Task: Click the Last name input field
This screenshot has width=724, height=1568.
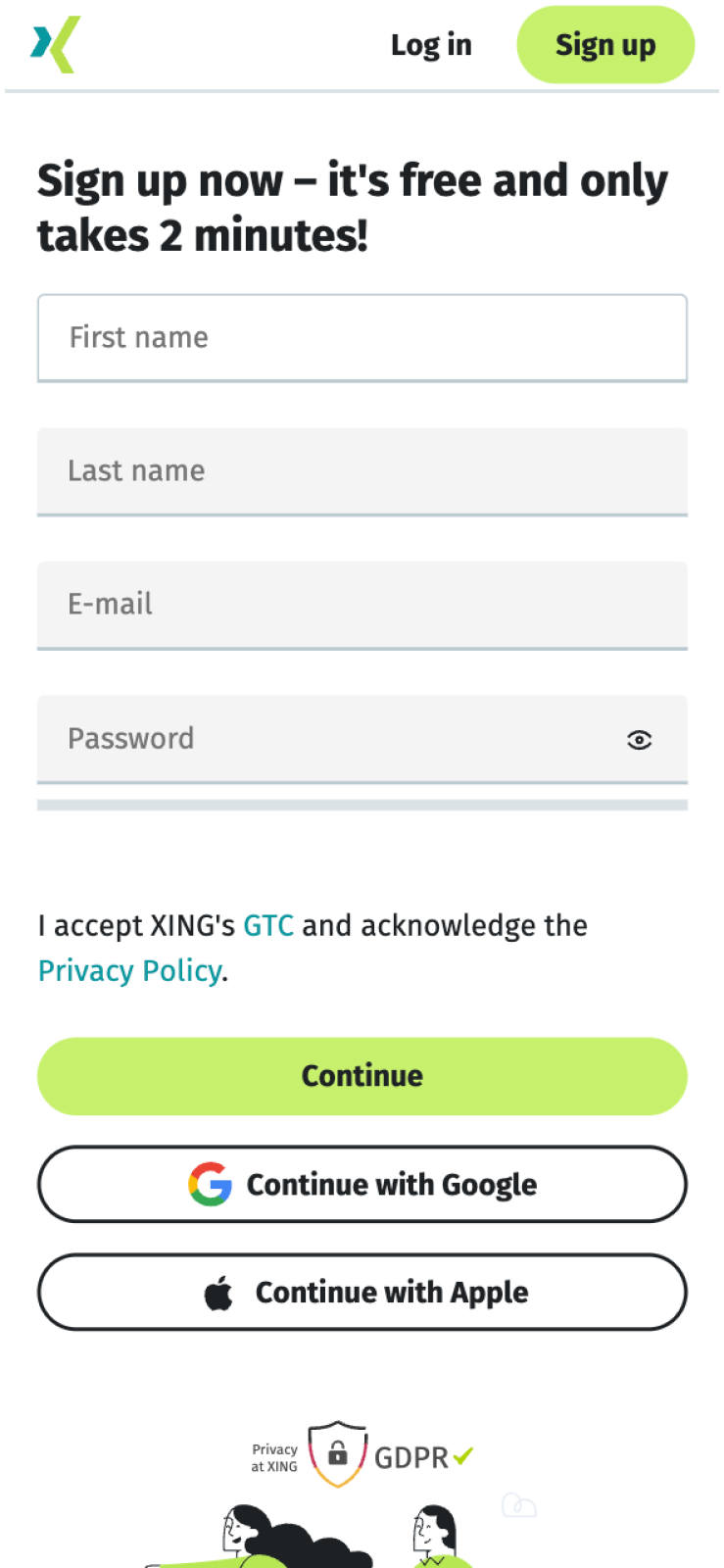Action: click(x=362, y=470)
